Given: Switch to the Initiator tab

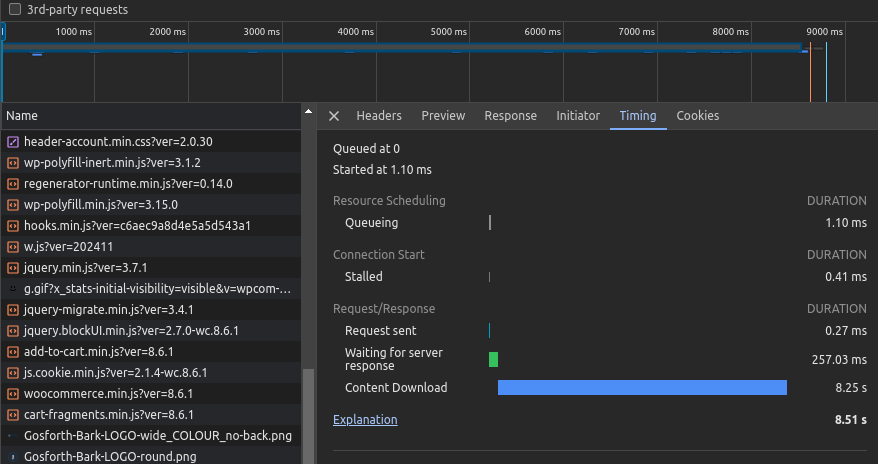Looking at the screenshot, I should tap(578, 116).
